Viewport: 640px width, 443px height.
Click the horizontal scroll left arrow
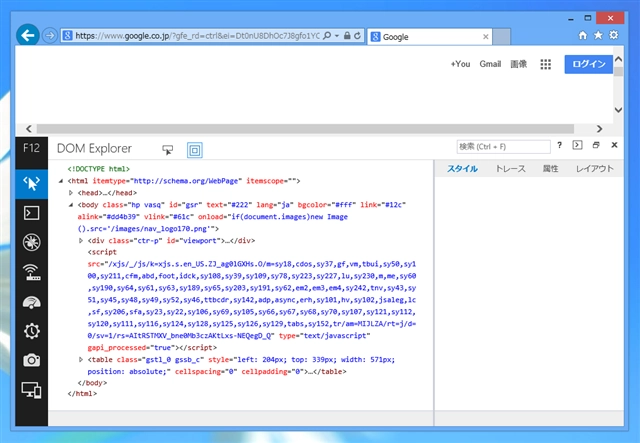pos(29,129)
